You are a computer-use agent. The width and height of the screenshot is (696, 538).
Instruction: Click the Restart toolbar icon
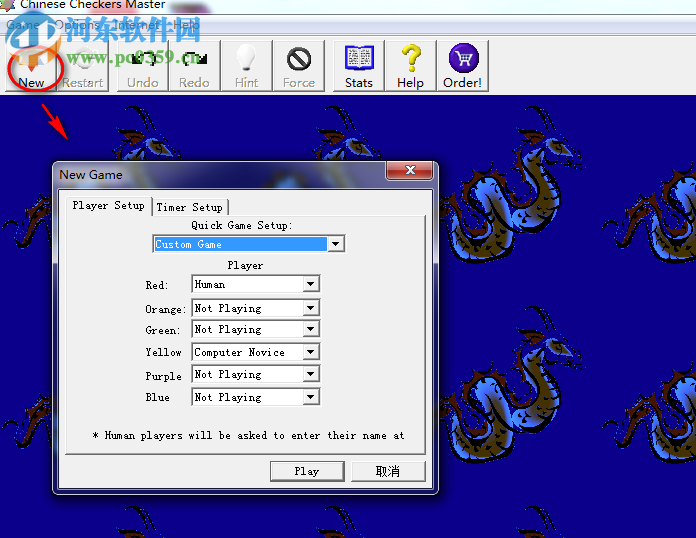[x=83, y=66]
